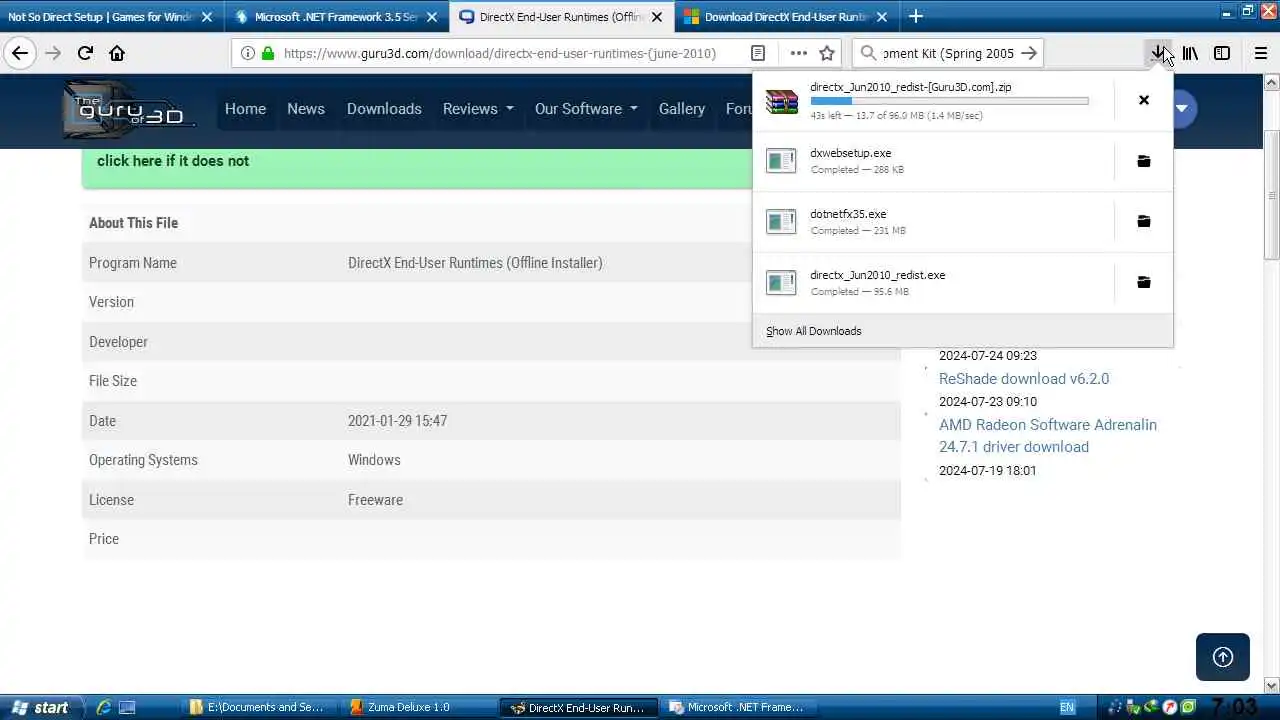
Task: Click the EN language indicator
Action: [x=1067, y=707]
